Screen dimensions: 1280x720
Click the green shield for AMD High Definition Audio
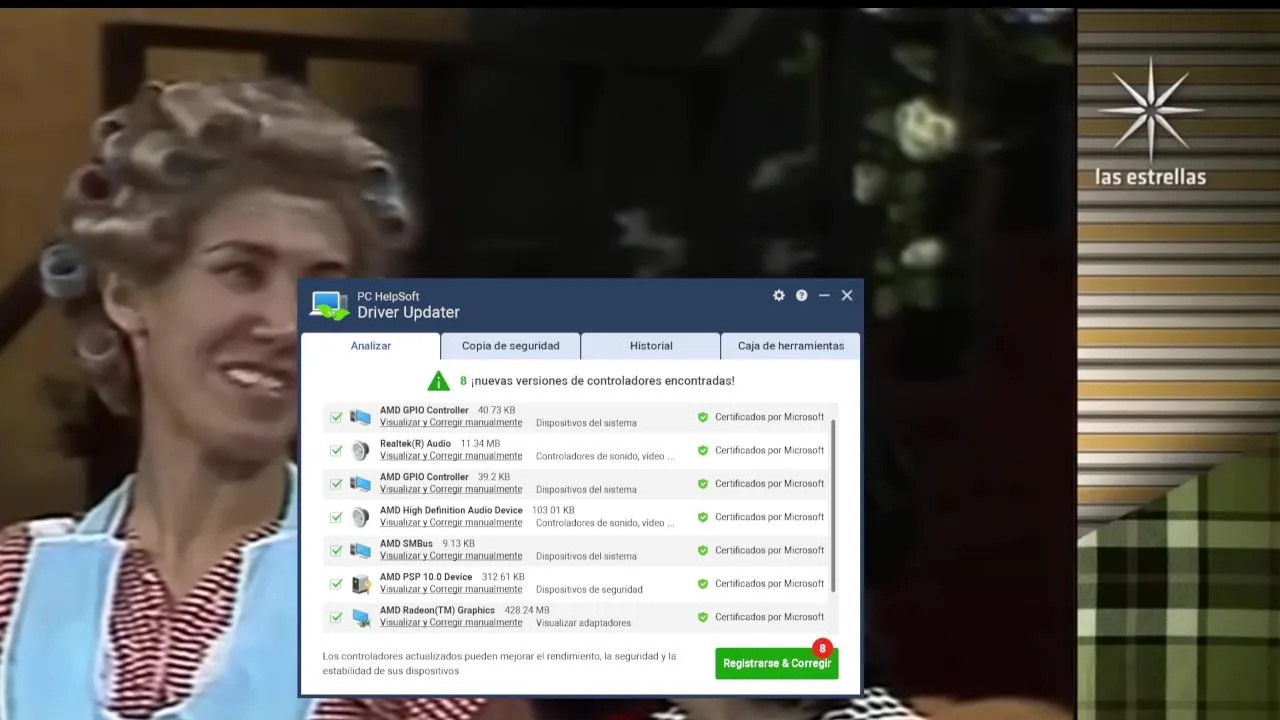click(x=703, y=517)
